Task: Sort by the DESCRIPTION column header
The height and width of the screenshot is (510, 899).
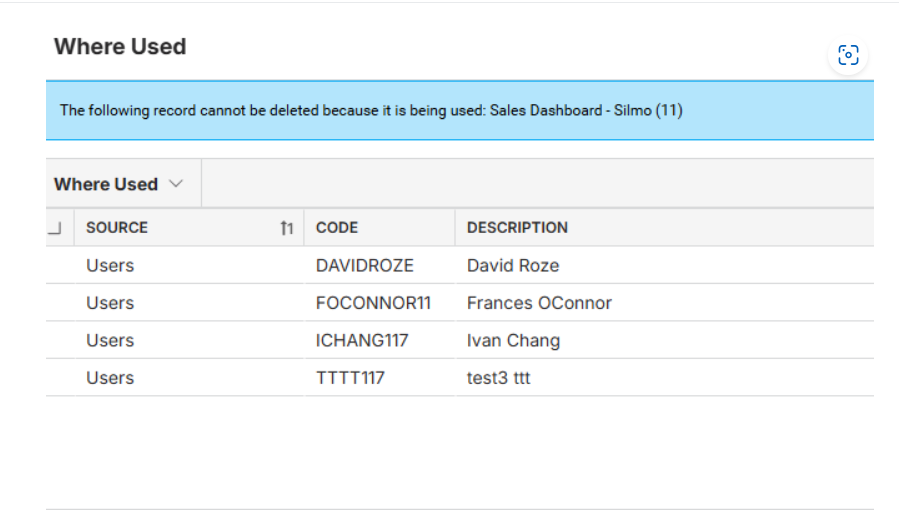Action: (517, 227)
